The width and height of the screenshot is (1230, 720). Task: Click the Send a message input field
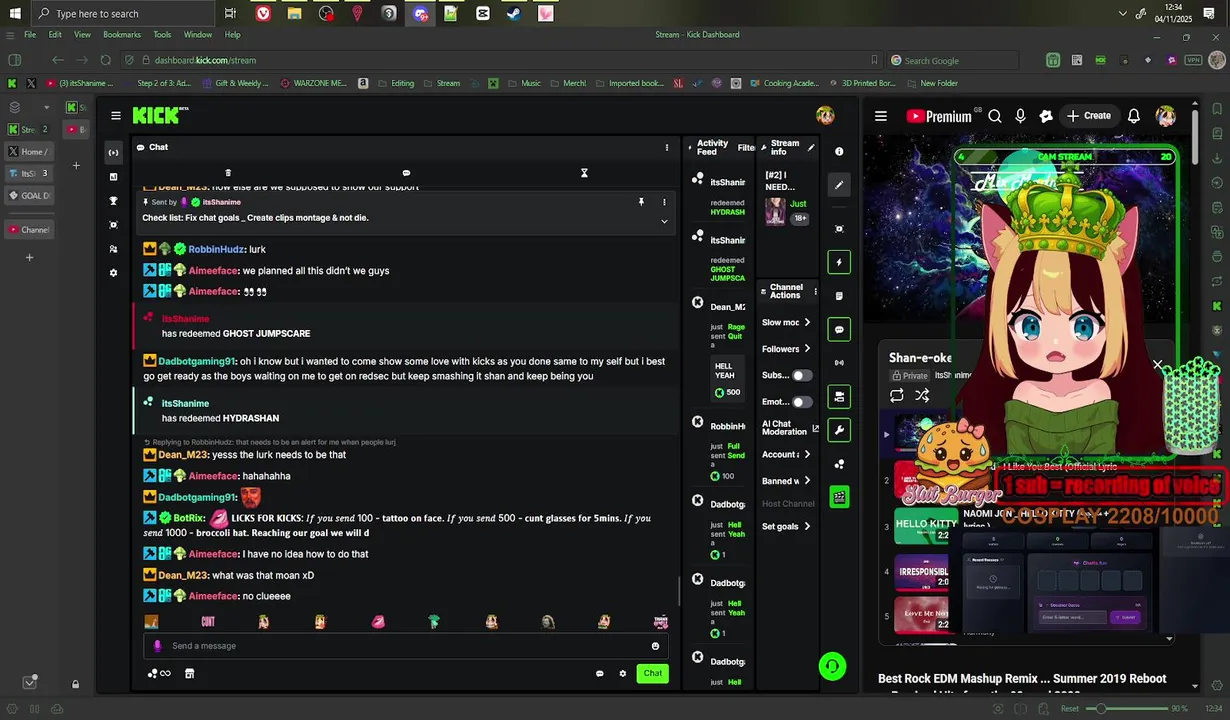coord(405,646)
